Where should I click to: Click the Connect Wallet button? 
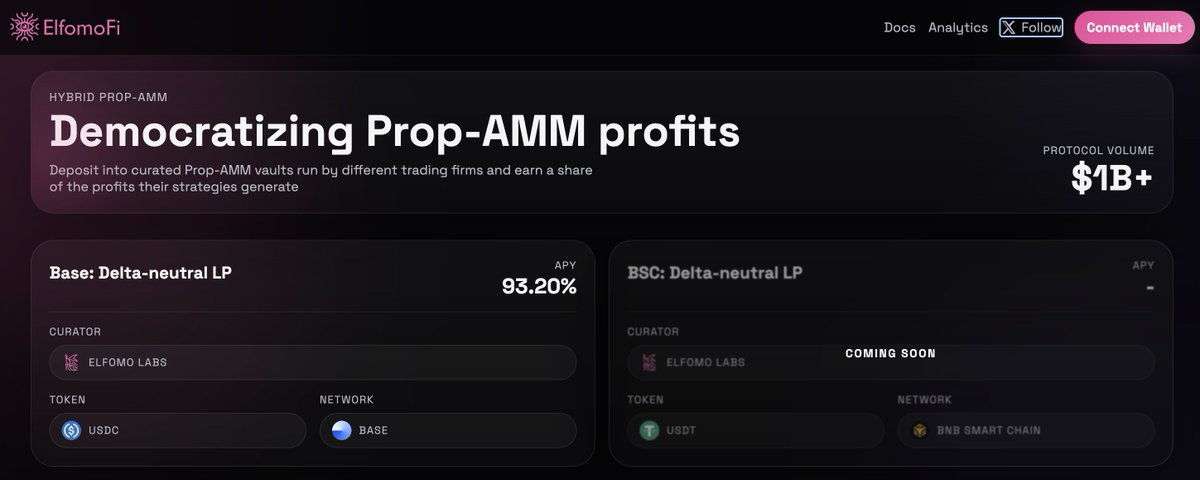coord(1134,28)
